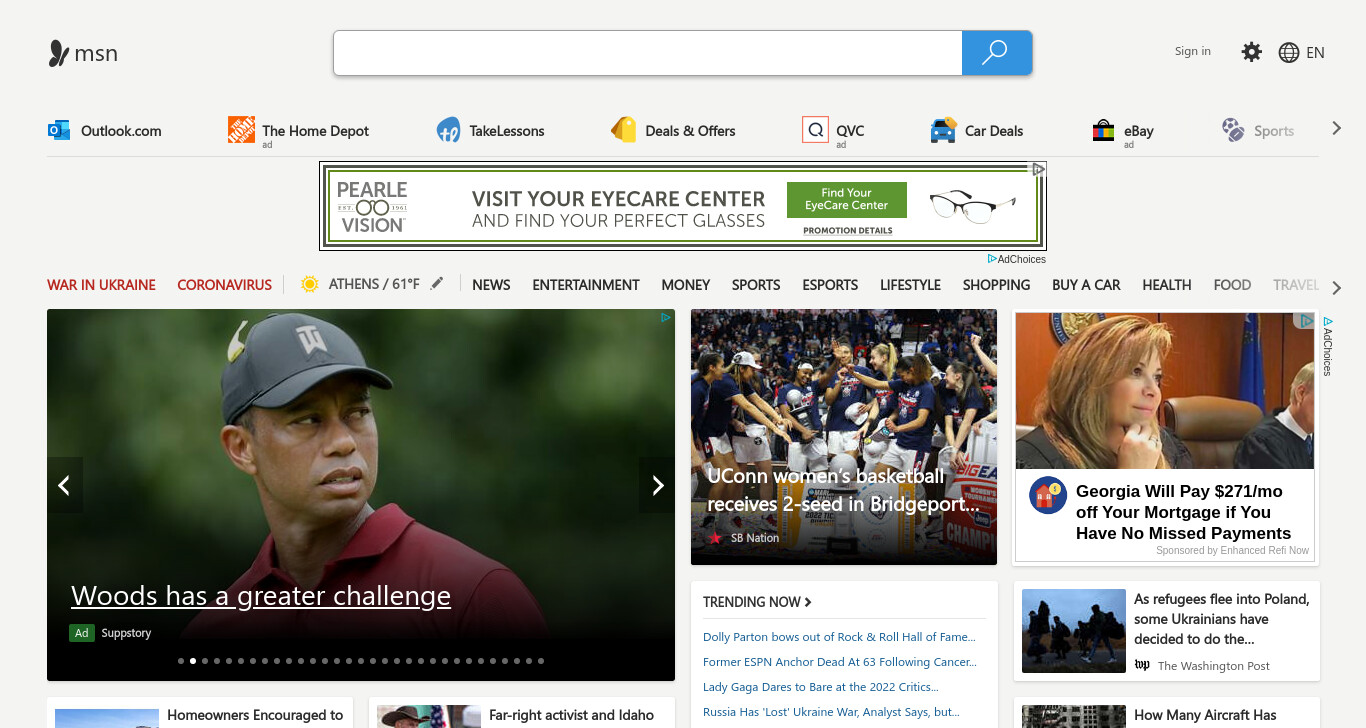This screenshot has height=728, width=1366.
Task: Edit location with the pencil icon
Action: point(436,284)
